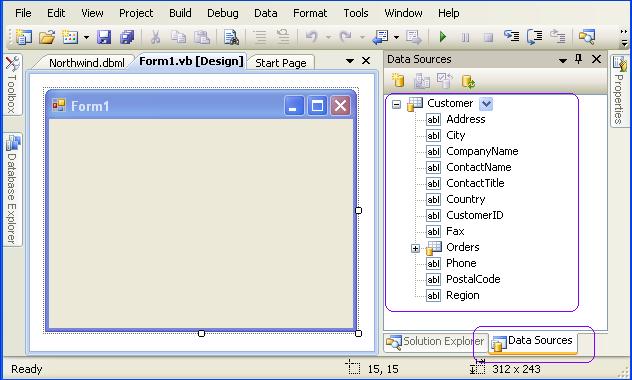Click the Save All icon
This screenshot has height=380, width=632.
click(x=127, y=37)
